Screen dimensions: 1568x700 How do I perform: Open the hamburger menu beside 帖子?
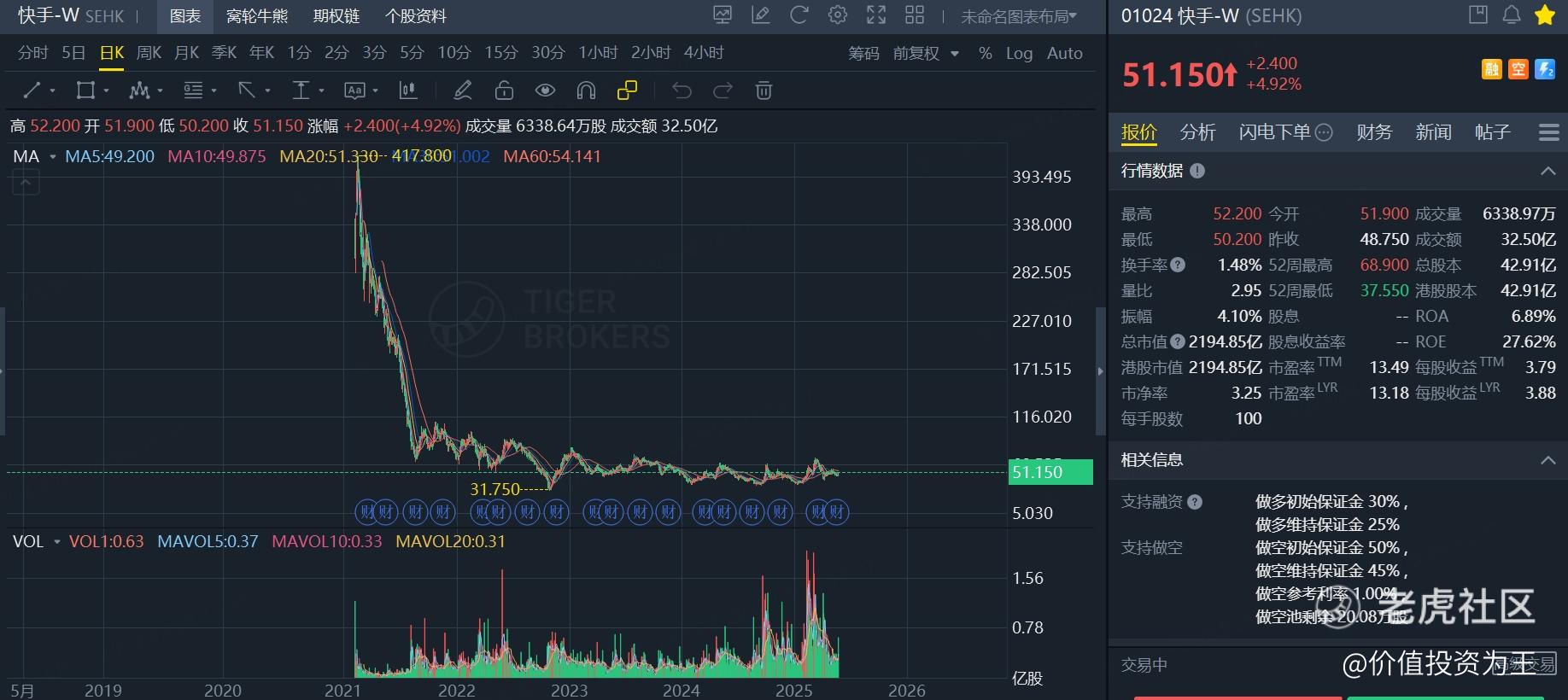(x=1548, y=132)
